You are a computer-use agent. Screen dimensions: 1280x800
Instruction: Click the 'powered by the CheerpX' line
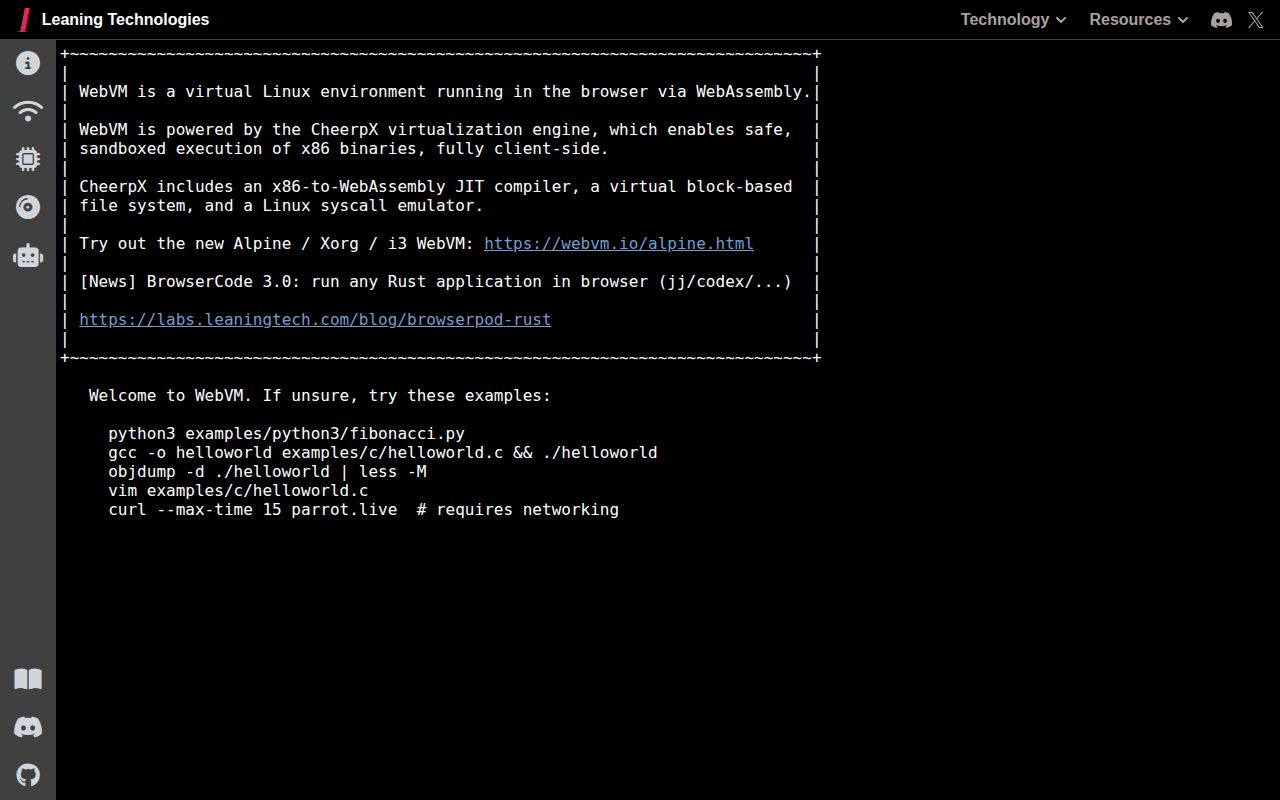pos(436,129)
